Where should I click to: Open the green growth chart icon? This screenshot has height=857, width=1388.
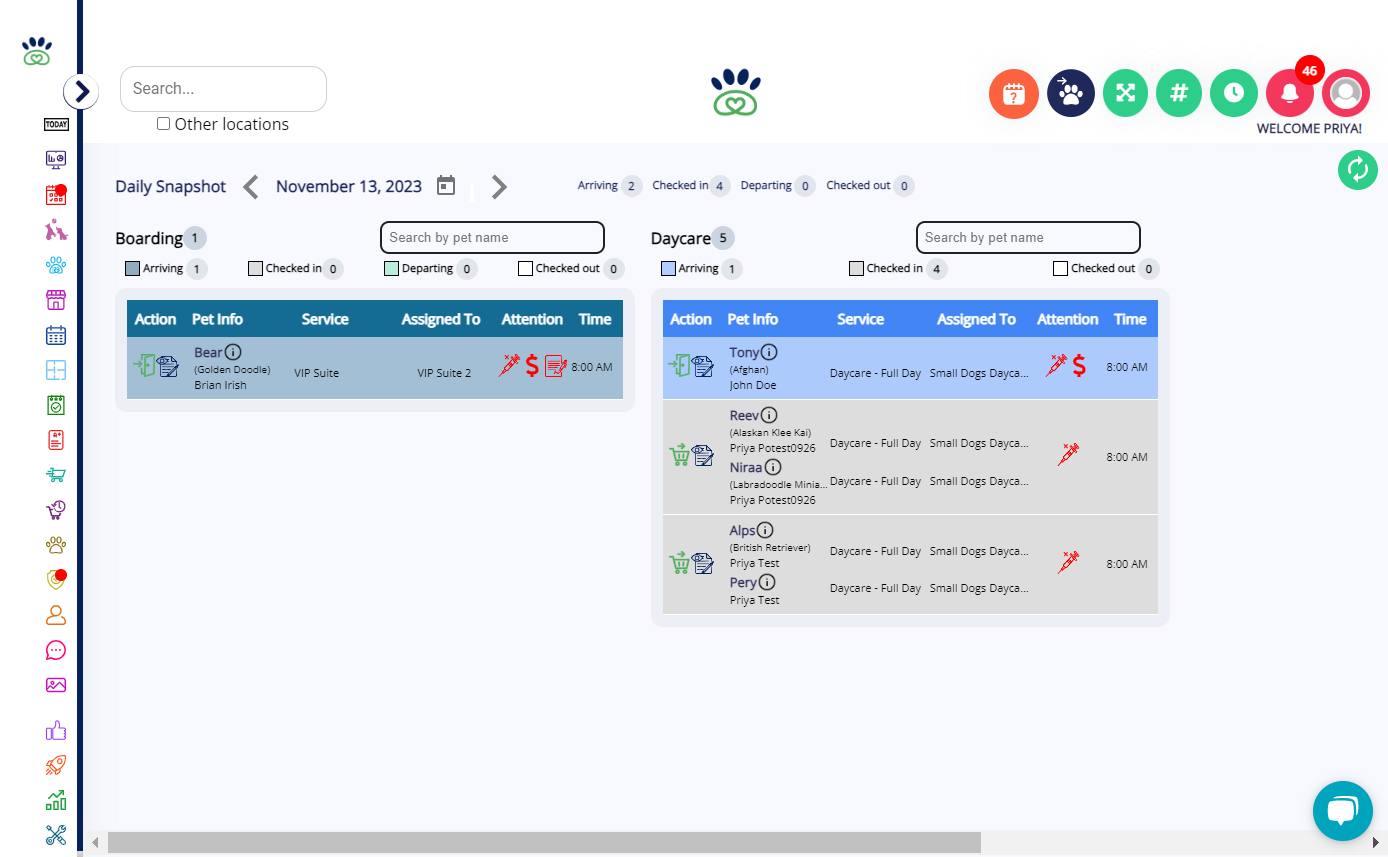(56, 800)
